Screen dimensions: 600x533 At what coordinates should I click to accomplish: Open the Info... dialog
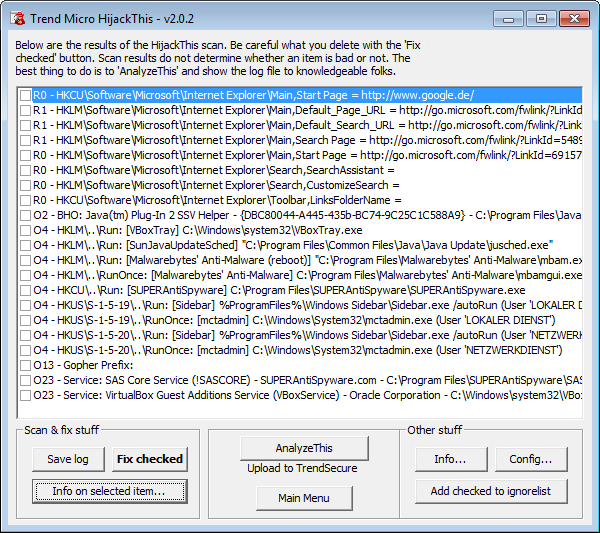450,459
